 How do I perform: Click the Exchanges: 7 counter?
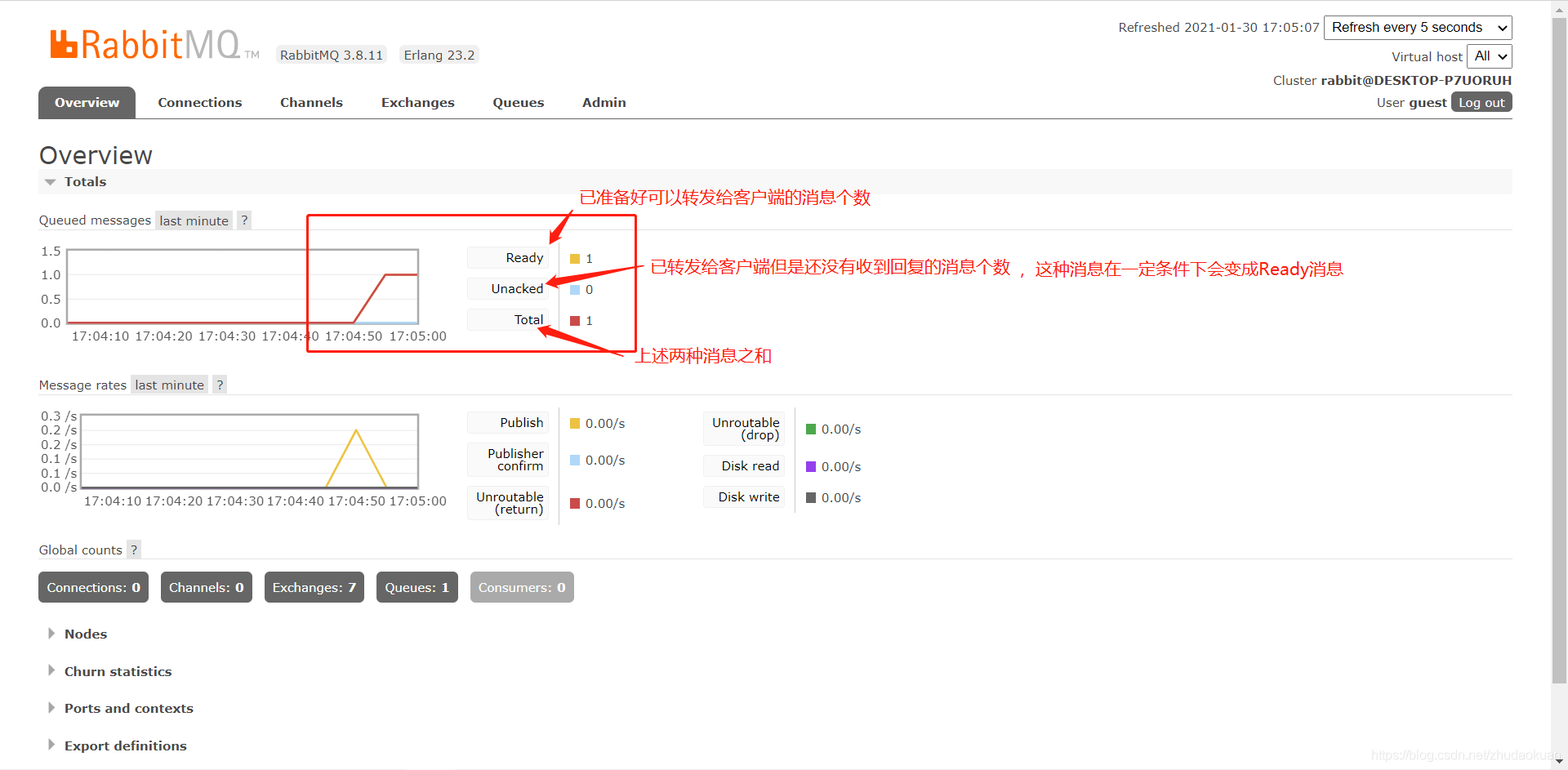pyautogui.click(x=314, y=587)
